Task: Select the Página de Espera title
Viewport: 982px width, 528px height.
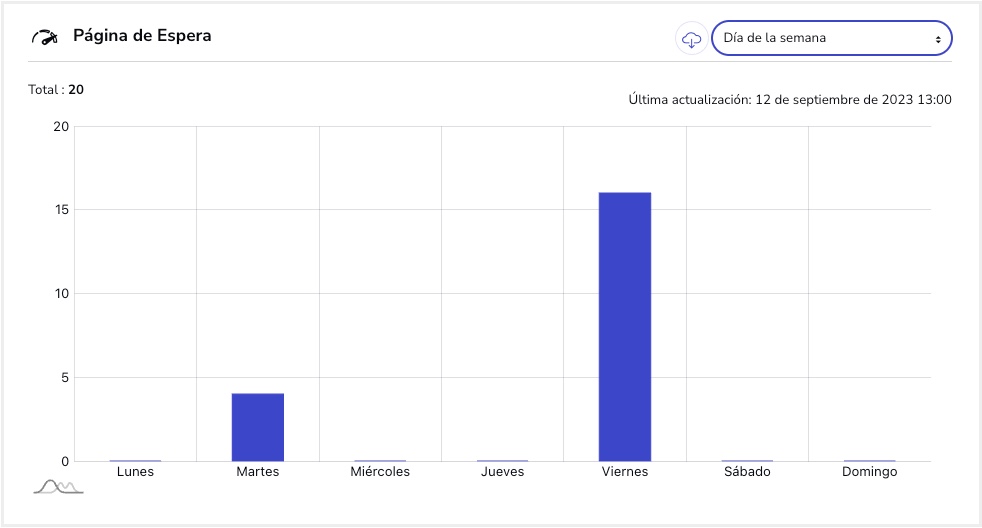Action: pyautogui.click(x=142, y=36)
